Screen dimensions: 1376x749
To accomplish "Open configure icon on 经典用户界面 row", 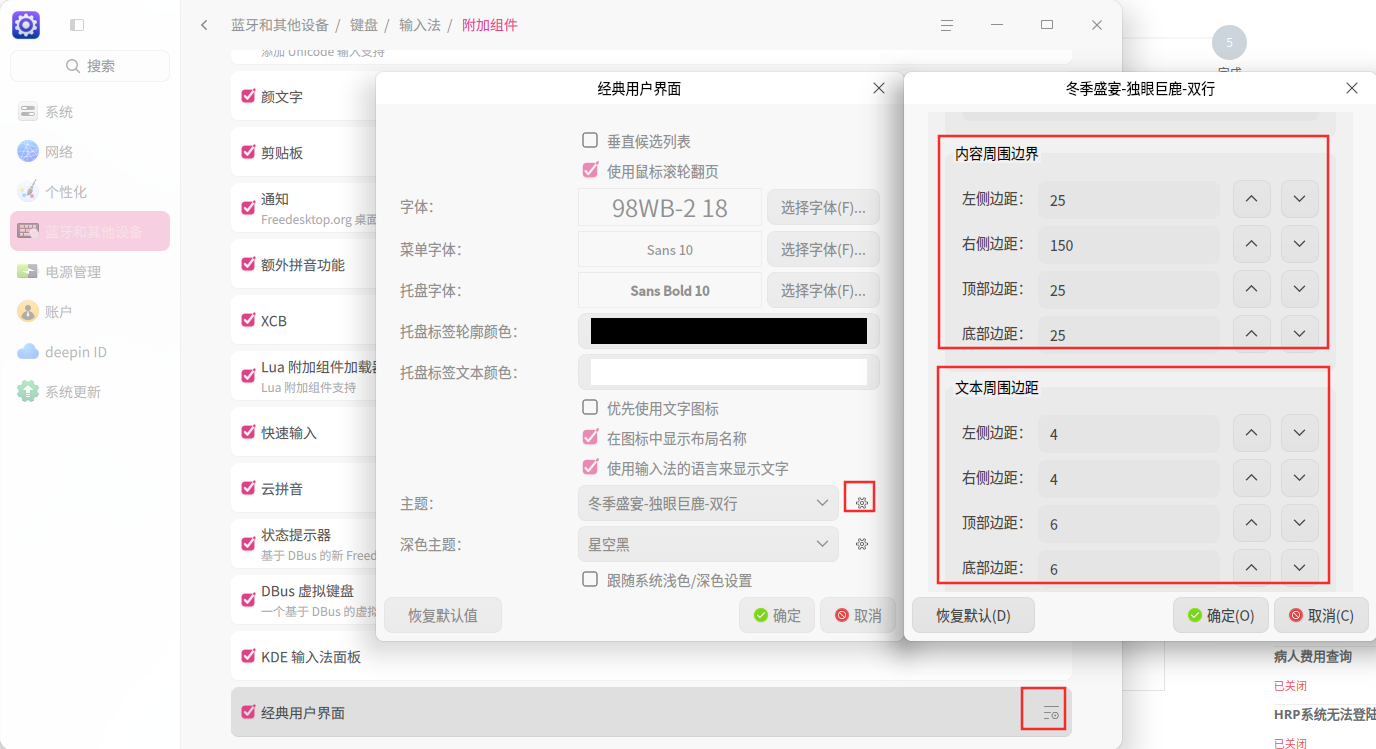I will 1050,713.
